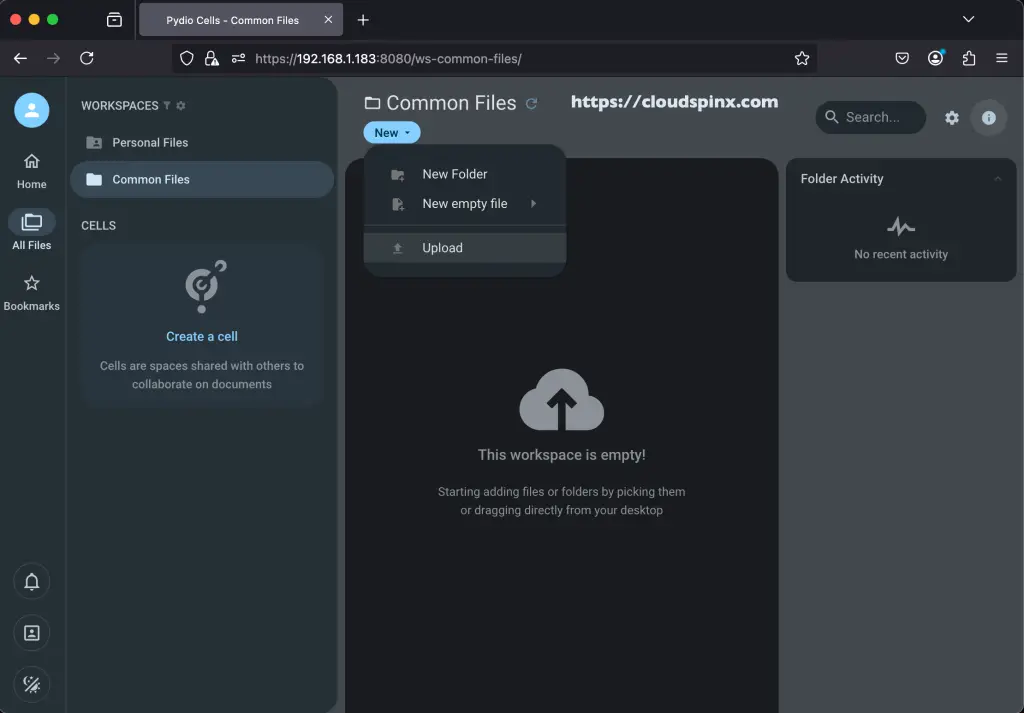Click the user avatar at the top left
1024x713 pixels.
31,110
